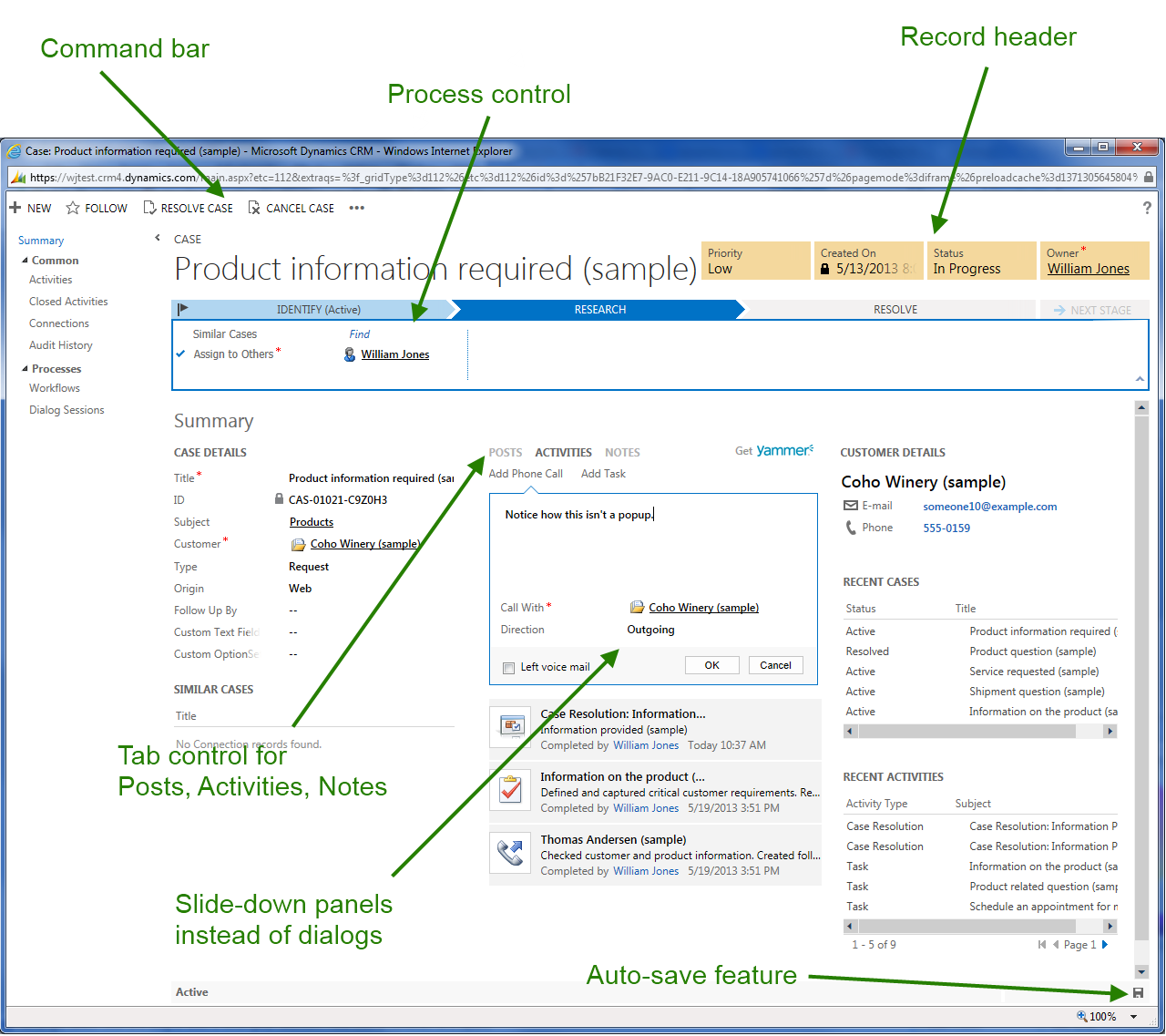The width and height of the screenshot is (1166, 1036).
Task: Click the Recent Cases horizontal scrollbar
Action: click(980, 731)
